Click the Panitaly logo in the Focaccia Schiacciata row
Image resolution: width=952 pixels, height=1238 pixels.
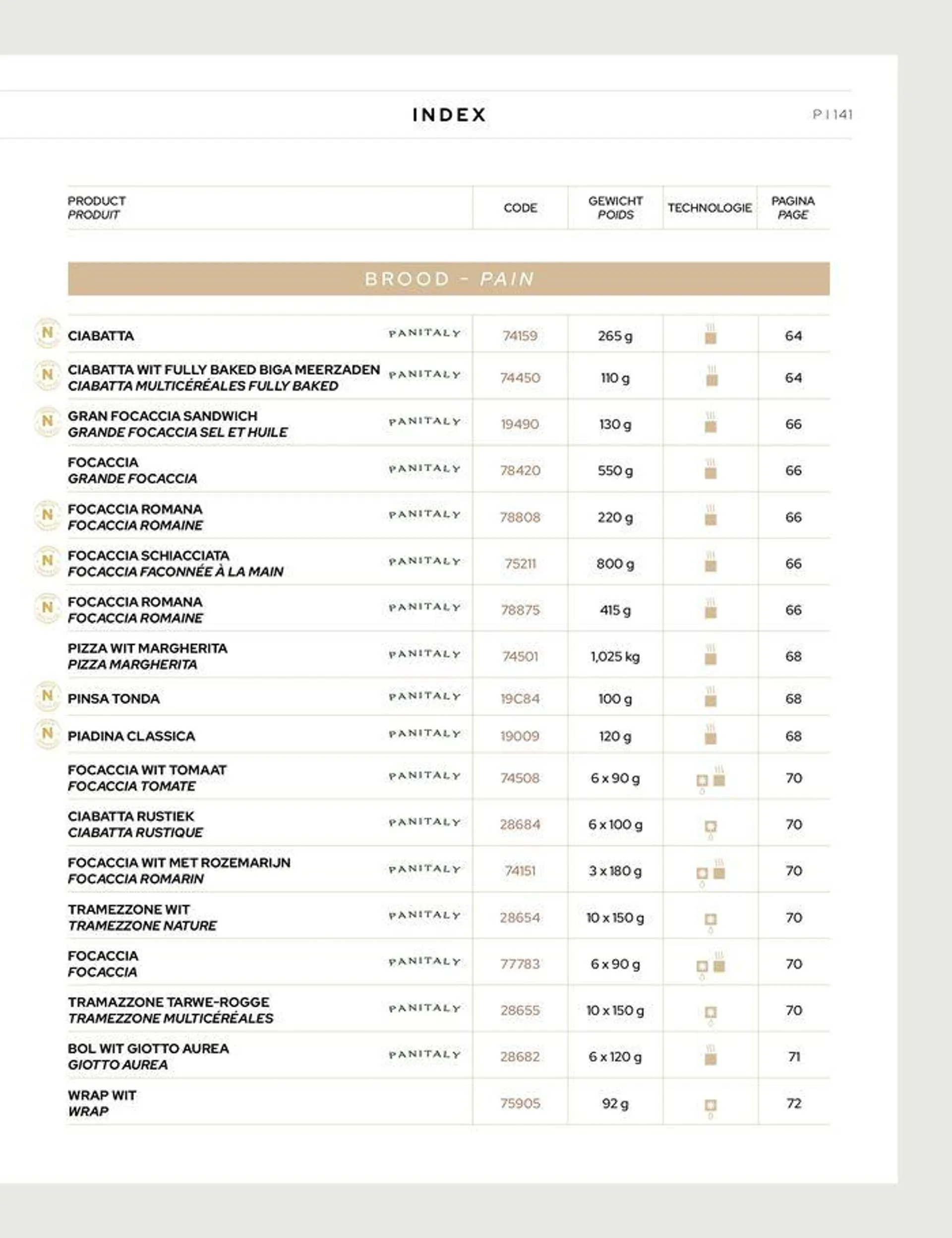coord(424,561)
